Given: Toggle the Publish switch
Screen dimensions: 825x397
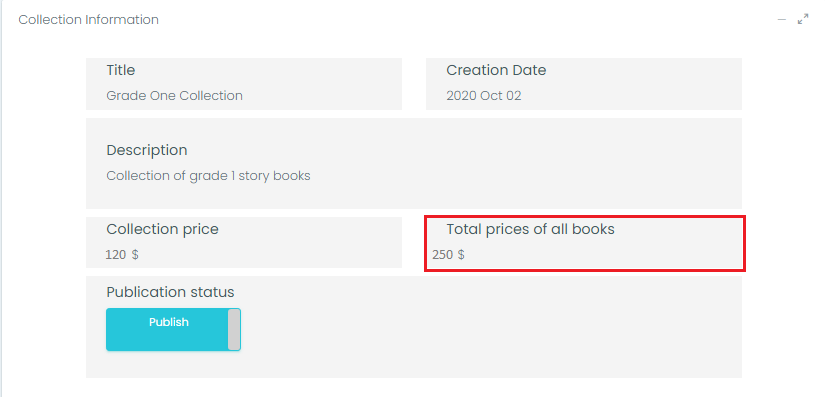Looking at the screenshot, I should coord(173,329).
